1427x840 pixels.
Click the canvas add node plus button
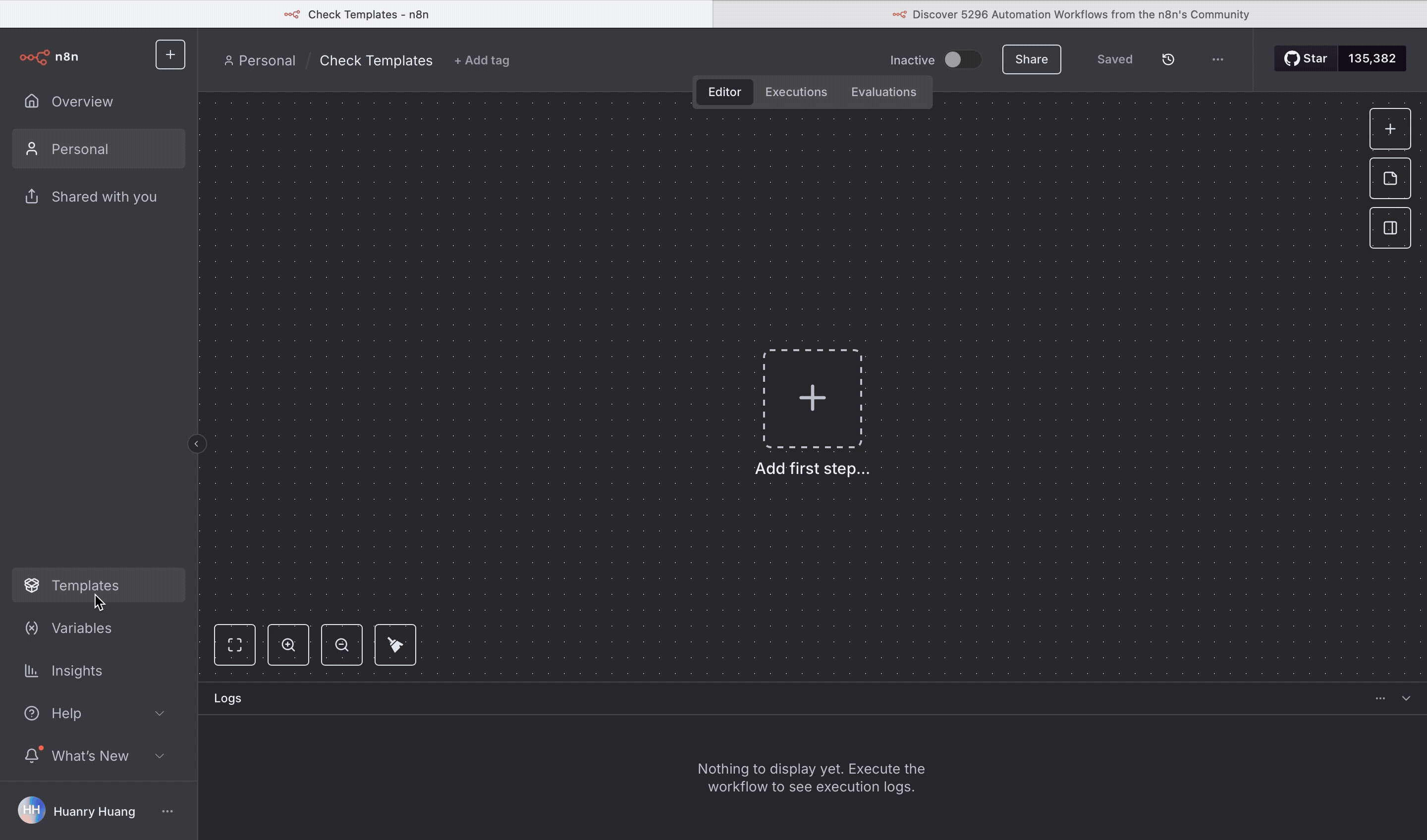(x=1390, y=129)
